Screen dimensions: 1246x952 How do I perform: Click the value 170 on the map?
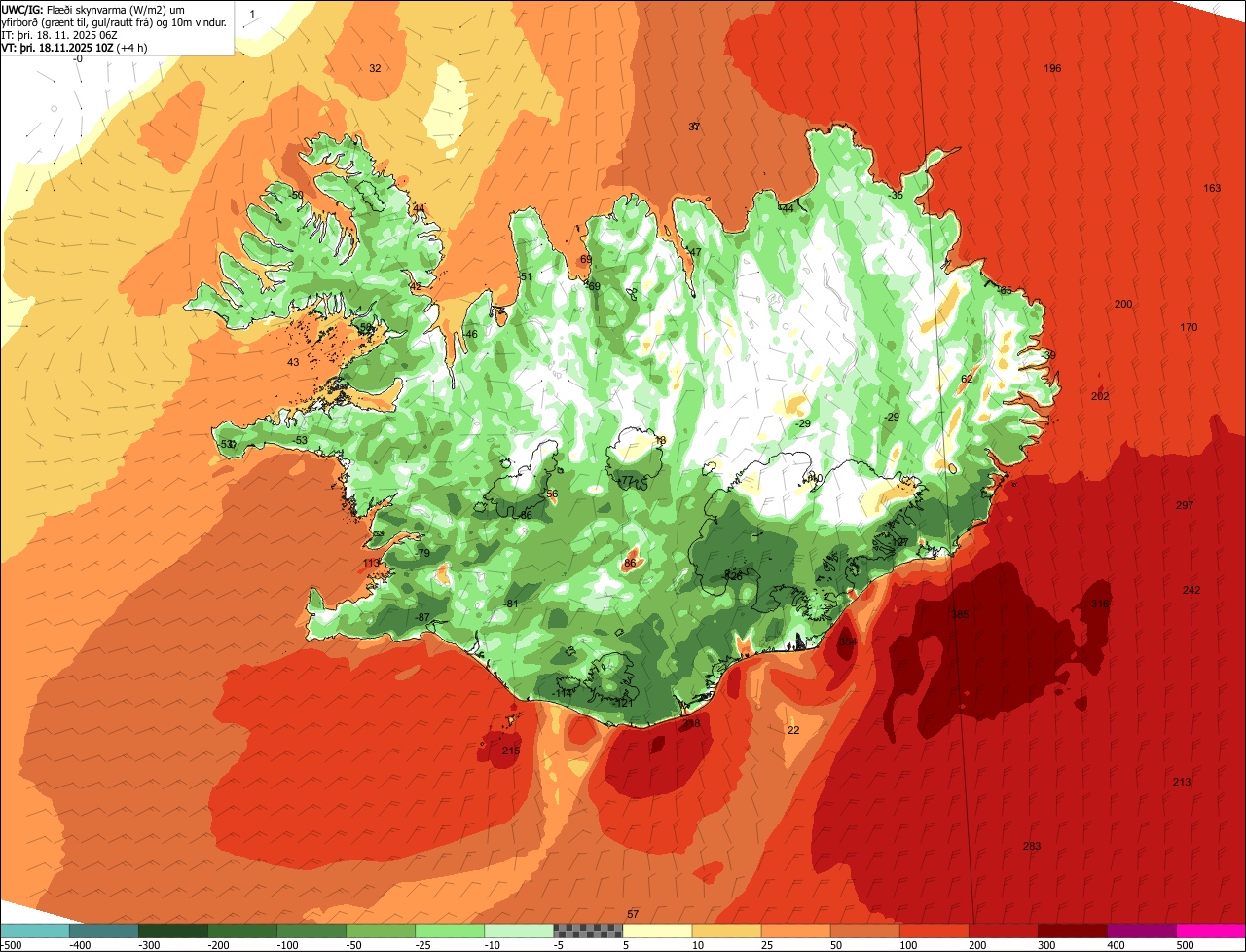(x=1189, y=327)
